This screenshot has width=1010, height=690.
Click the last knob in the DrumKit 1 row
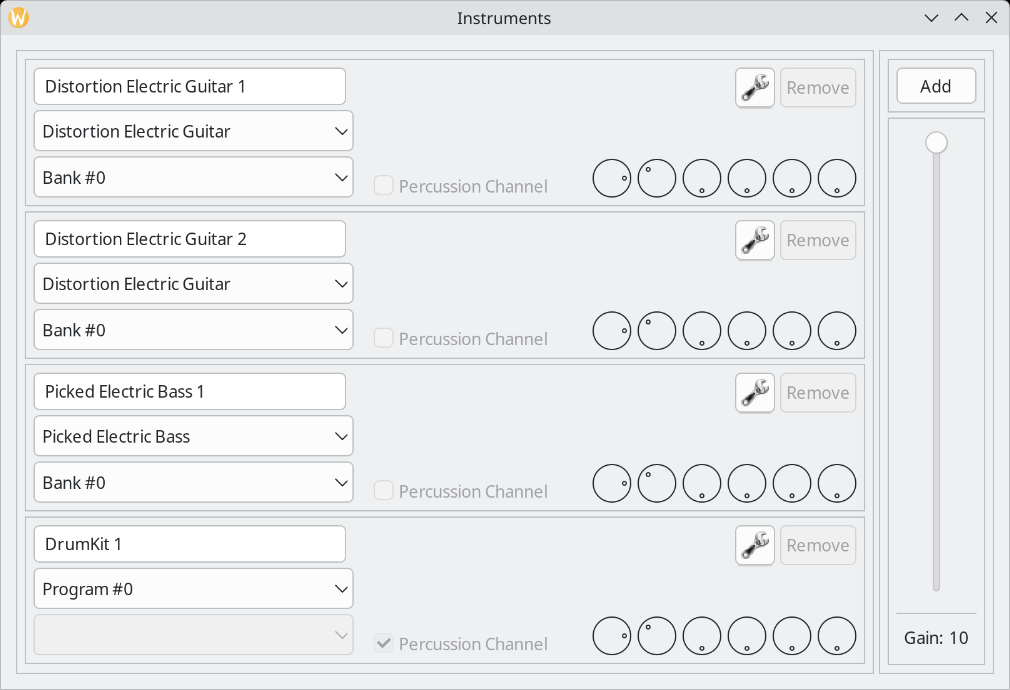(837, 636)
